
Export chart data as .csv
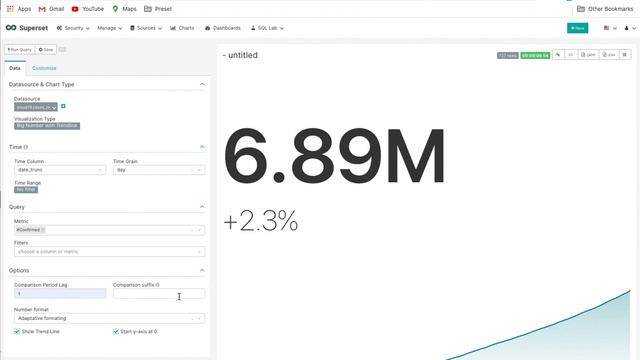[x=609, y=55]
